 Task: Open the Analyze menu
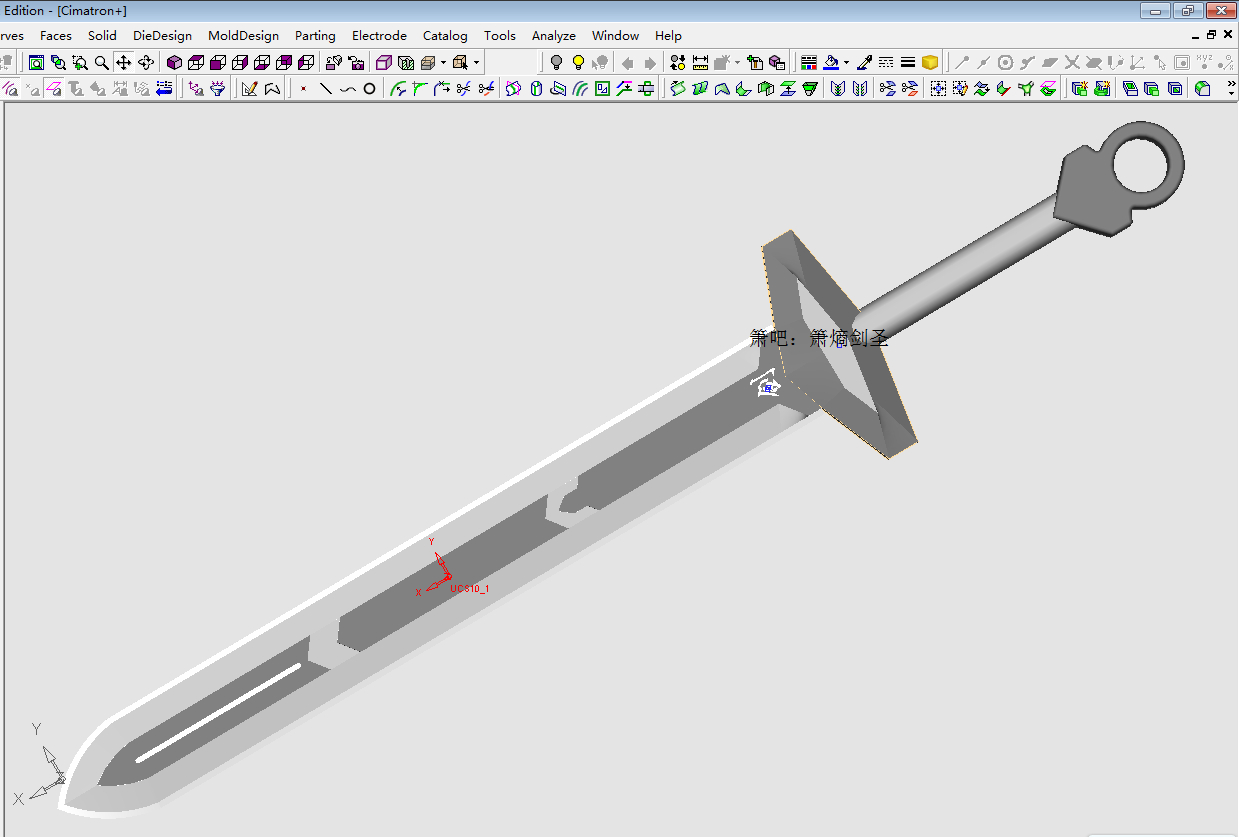tap(554, 35)
